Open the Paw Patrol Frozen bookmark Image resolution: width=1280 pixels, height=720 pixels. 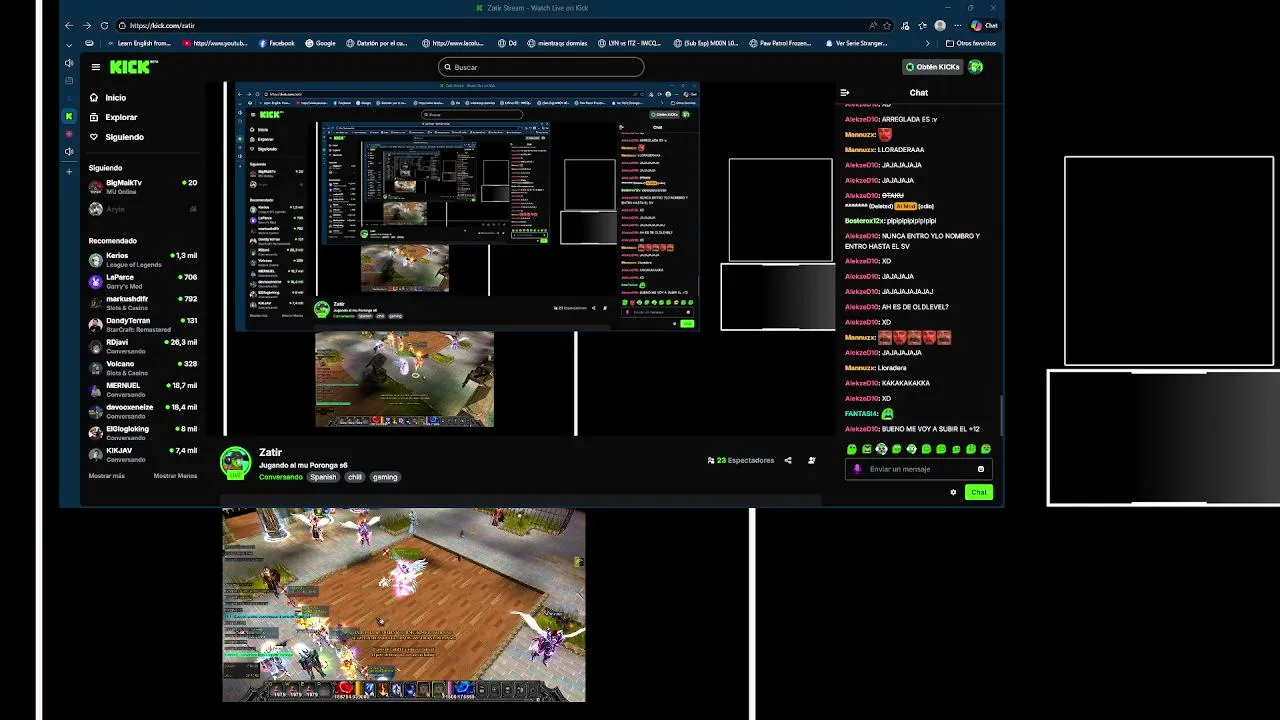click(x=780, y=44)
